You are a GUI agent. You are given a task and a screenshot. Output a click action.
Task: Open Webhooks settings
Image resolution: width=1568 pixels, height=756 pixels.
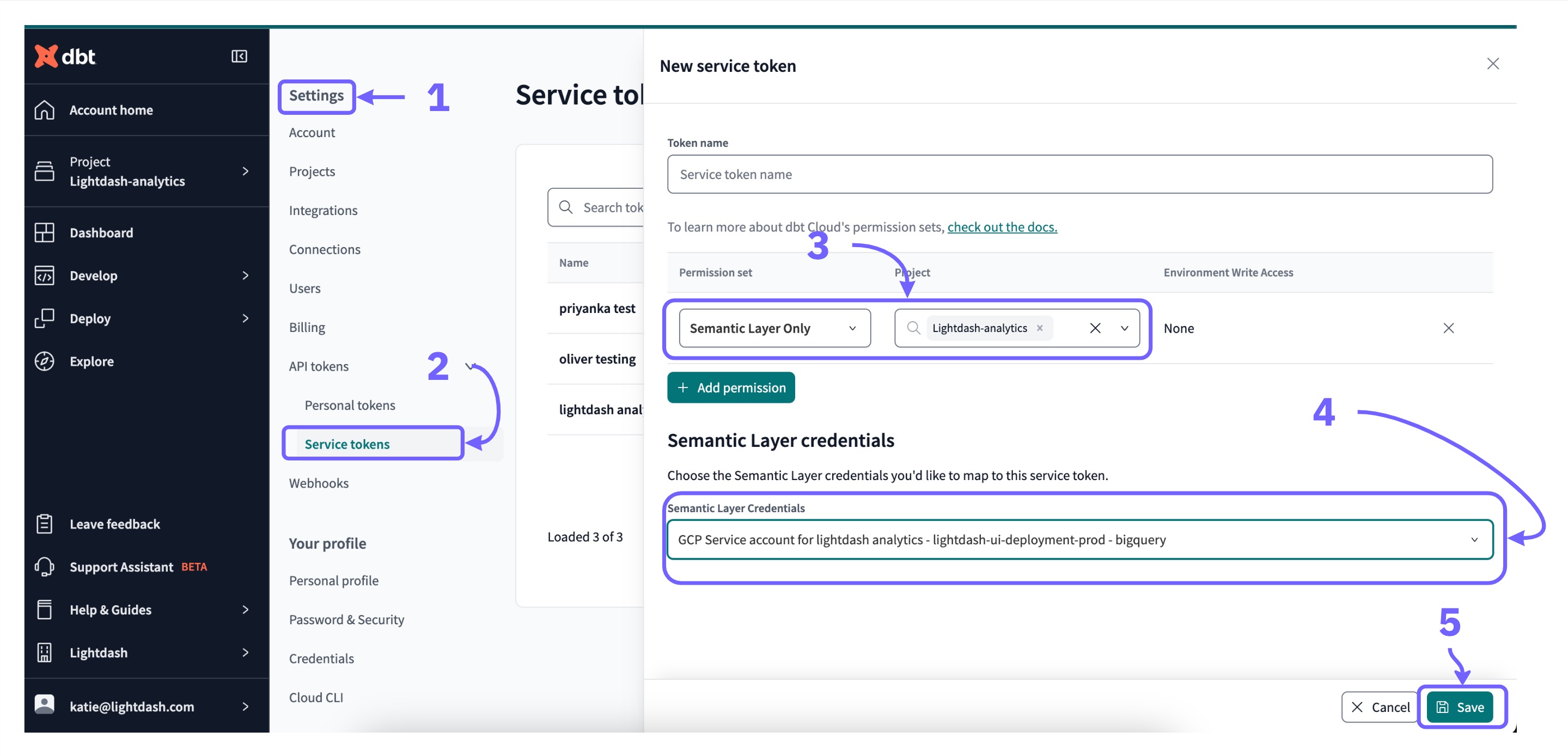[319, 482]
